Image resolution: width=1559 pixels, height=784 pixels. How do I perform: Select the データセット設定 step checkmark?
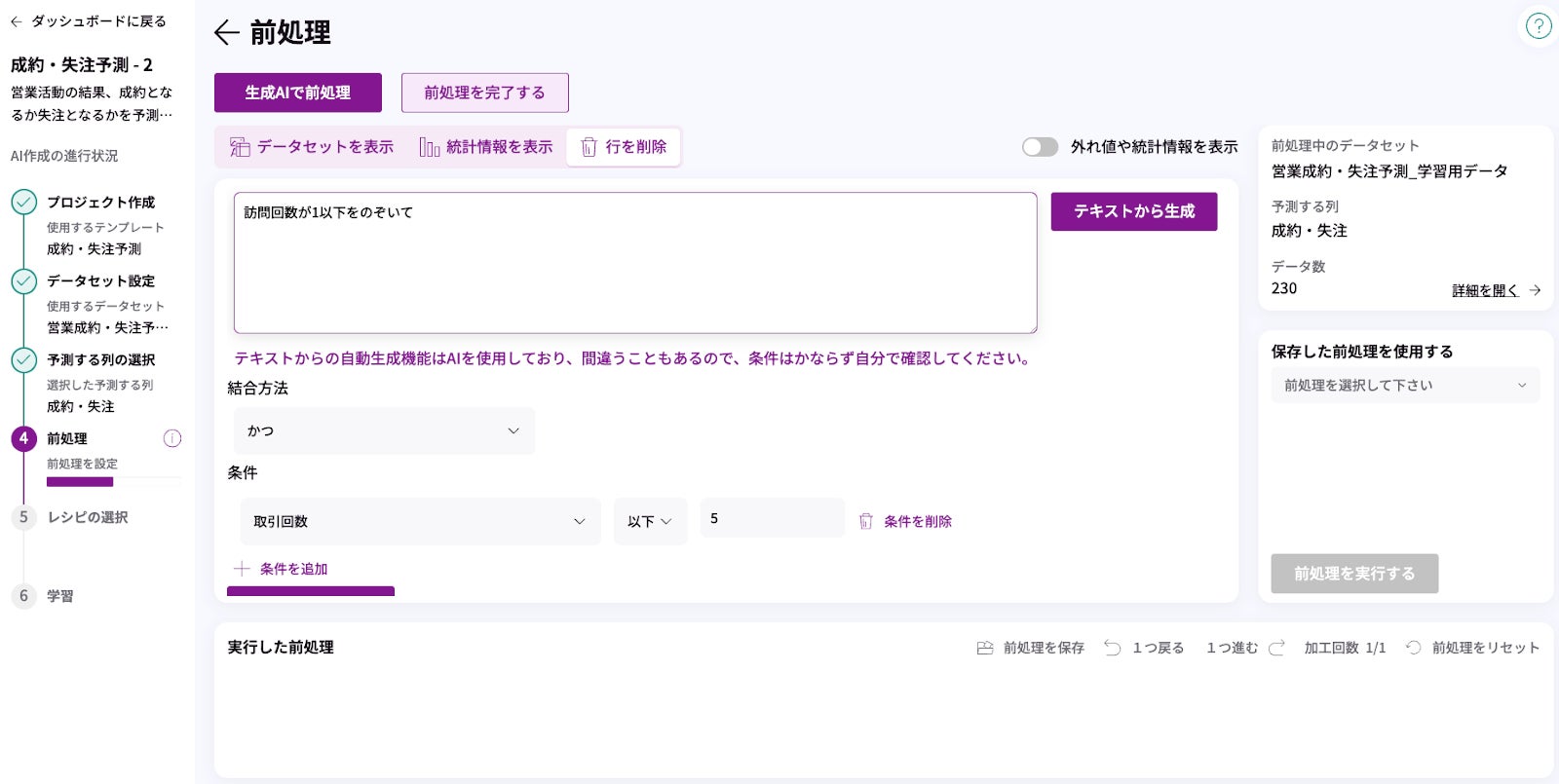[x=24, y=280]
